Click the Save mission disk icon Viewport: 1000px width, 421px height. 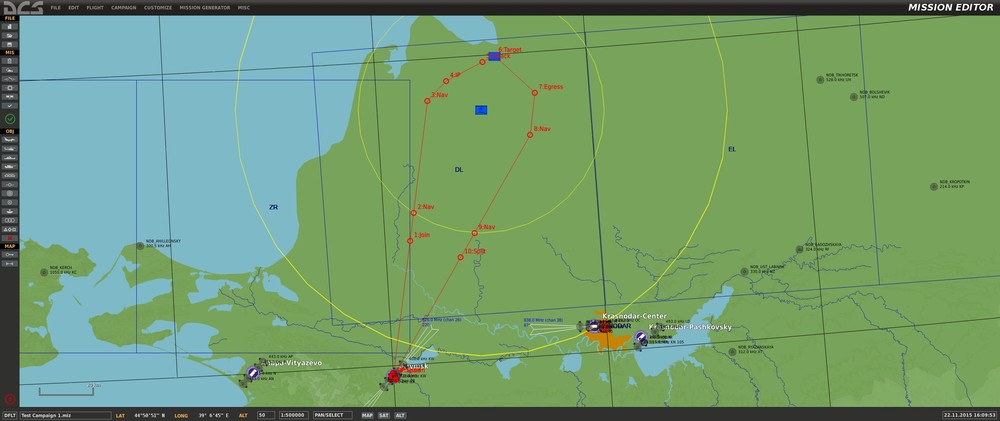coord(10,43)
